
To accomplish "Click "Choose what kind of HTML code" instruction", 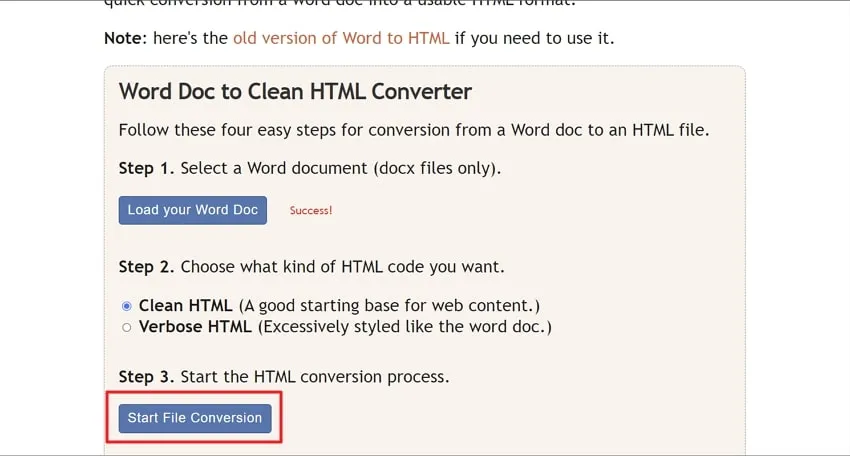I will tap(343, 267).
